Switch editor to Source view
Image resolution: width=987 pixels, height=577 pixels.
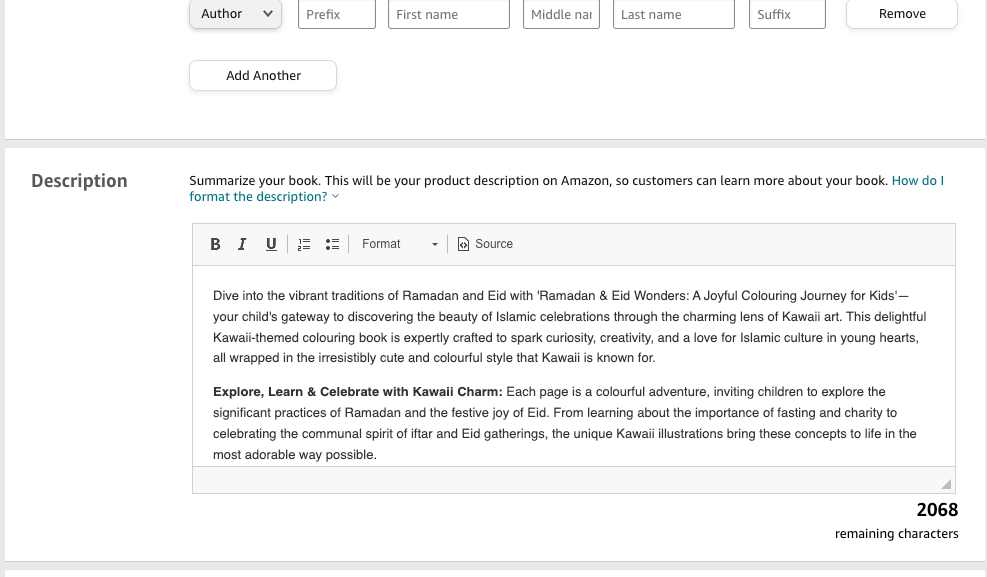(485, 244)
